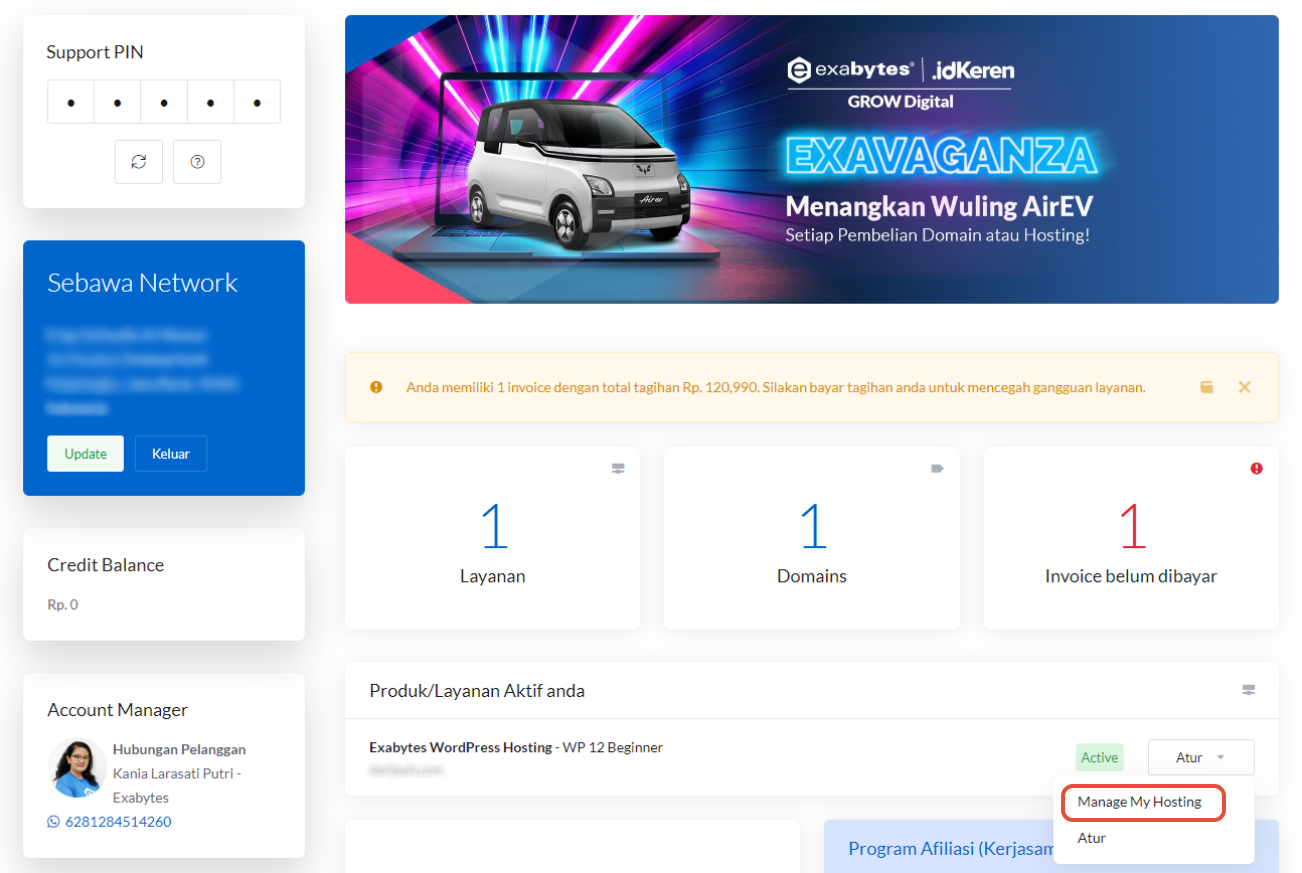Click the Keluar button
This screenshot has height=873, width=1302.
[x=171, y=453]
